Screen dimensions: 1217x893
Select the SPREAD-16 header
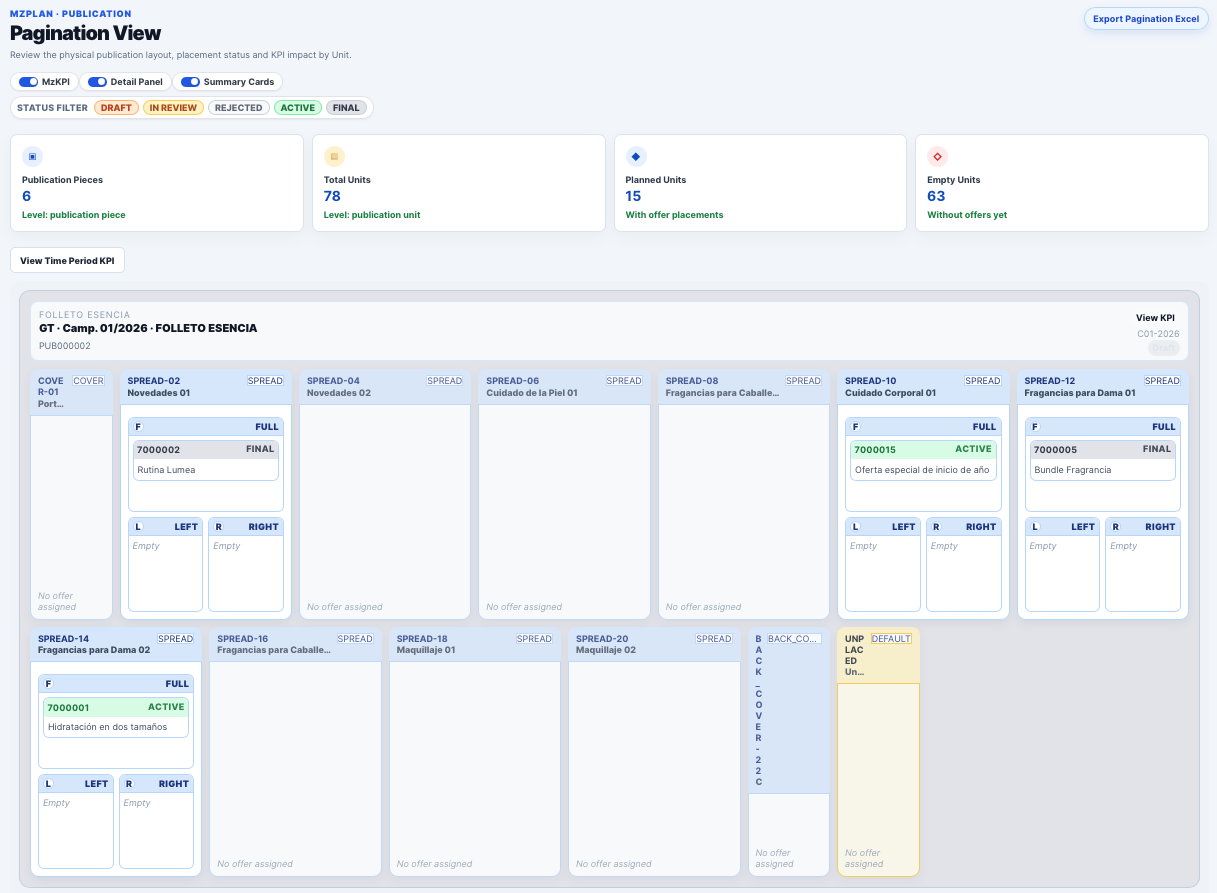point(295,644)
